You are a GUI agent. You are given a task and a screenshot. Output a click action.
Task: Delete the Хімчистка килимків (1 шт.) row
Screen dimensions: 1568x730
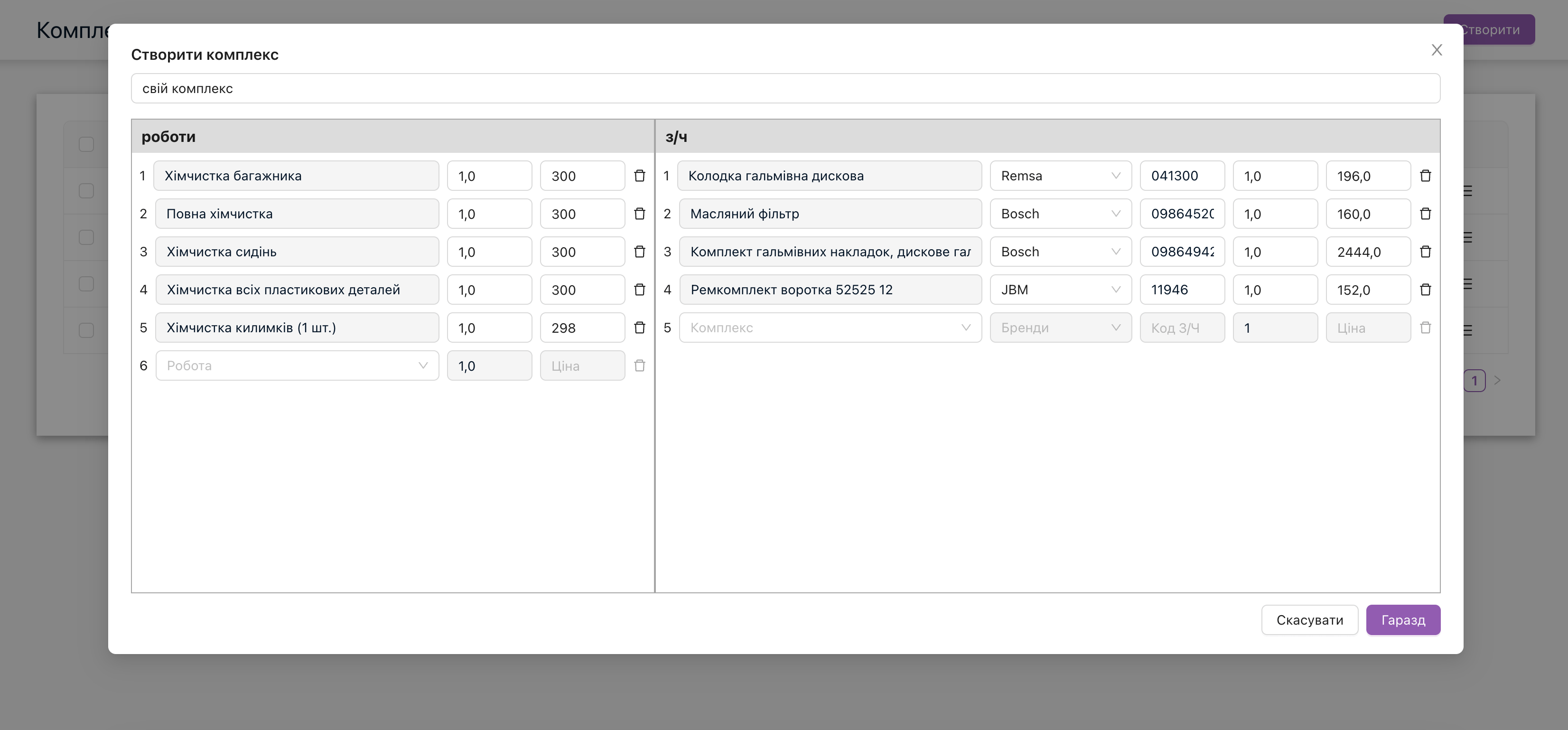[639, 328]
